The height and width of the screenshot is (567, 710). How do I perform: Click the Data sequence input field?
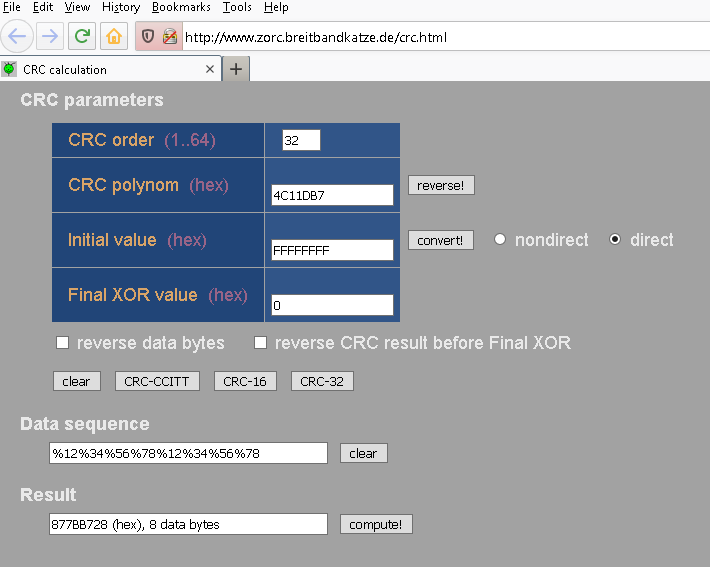tap(188, 453)
